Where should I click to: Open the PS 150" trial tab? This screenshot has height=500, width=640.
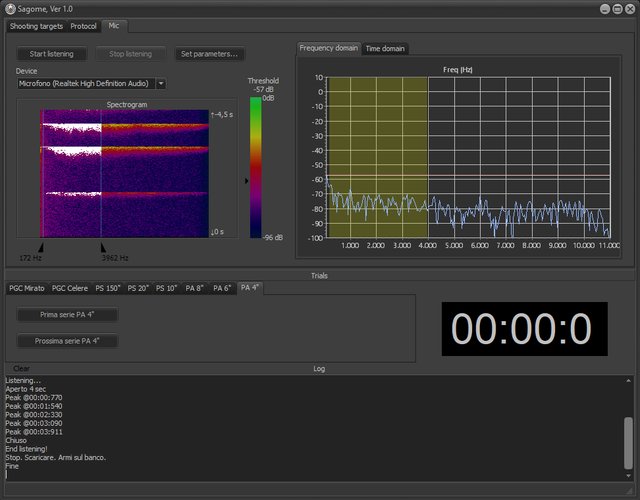(108, 288)
